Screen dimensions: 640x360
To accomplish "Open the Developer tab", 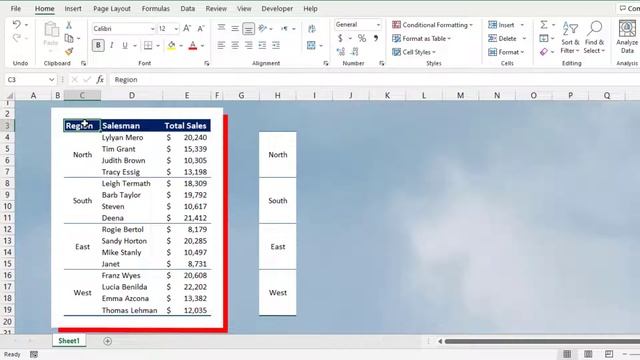I will (277, 9).
